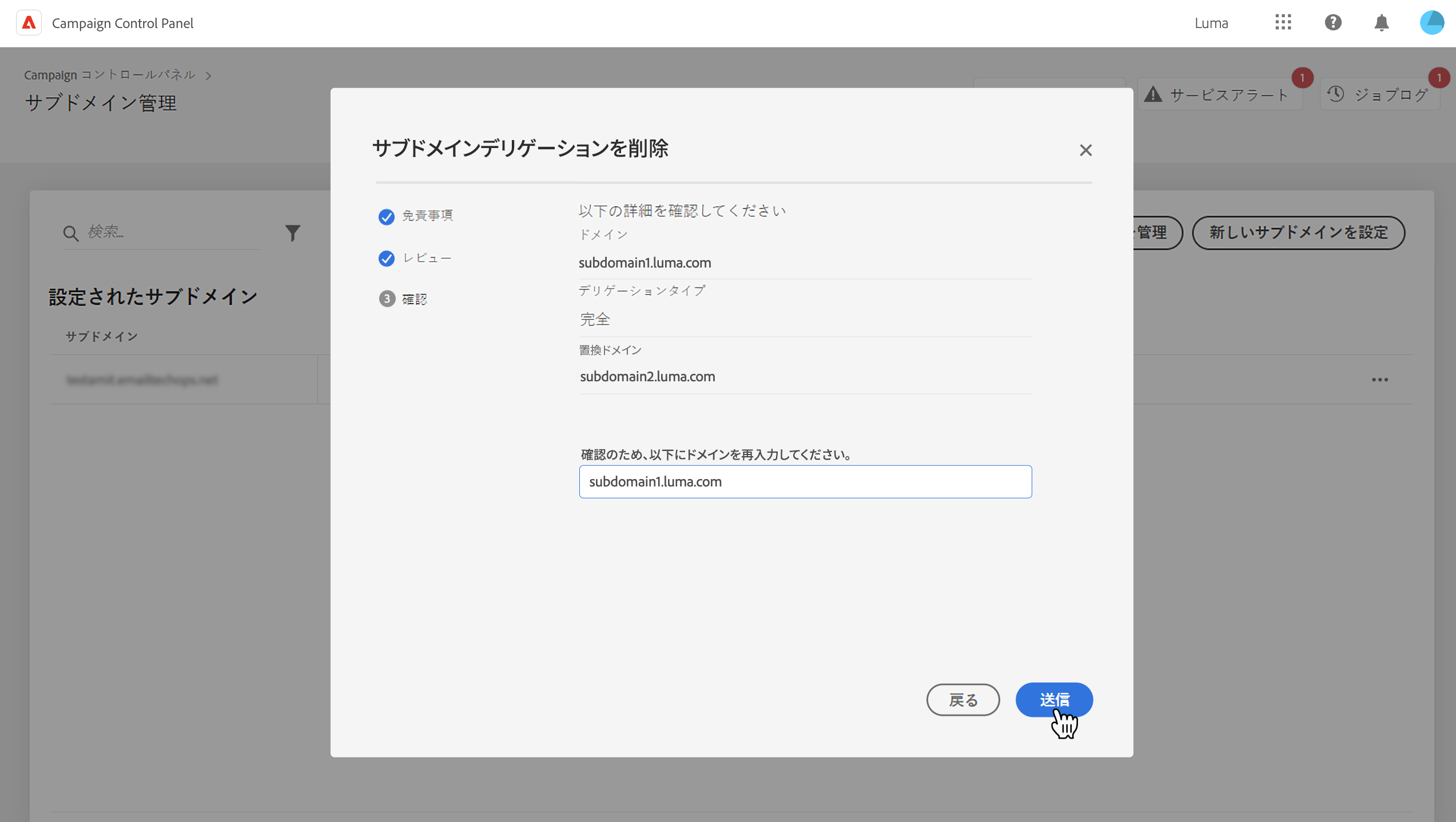Select the レビュー completed step
Screen dimensions: 1456x822
point(416,258)
